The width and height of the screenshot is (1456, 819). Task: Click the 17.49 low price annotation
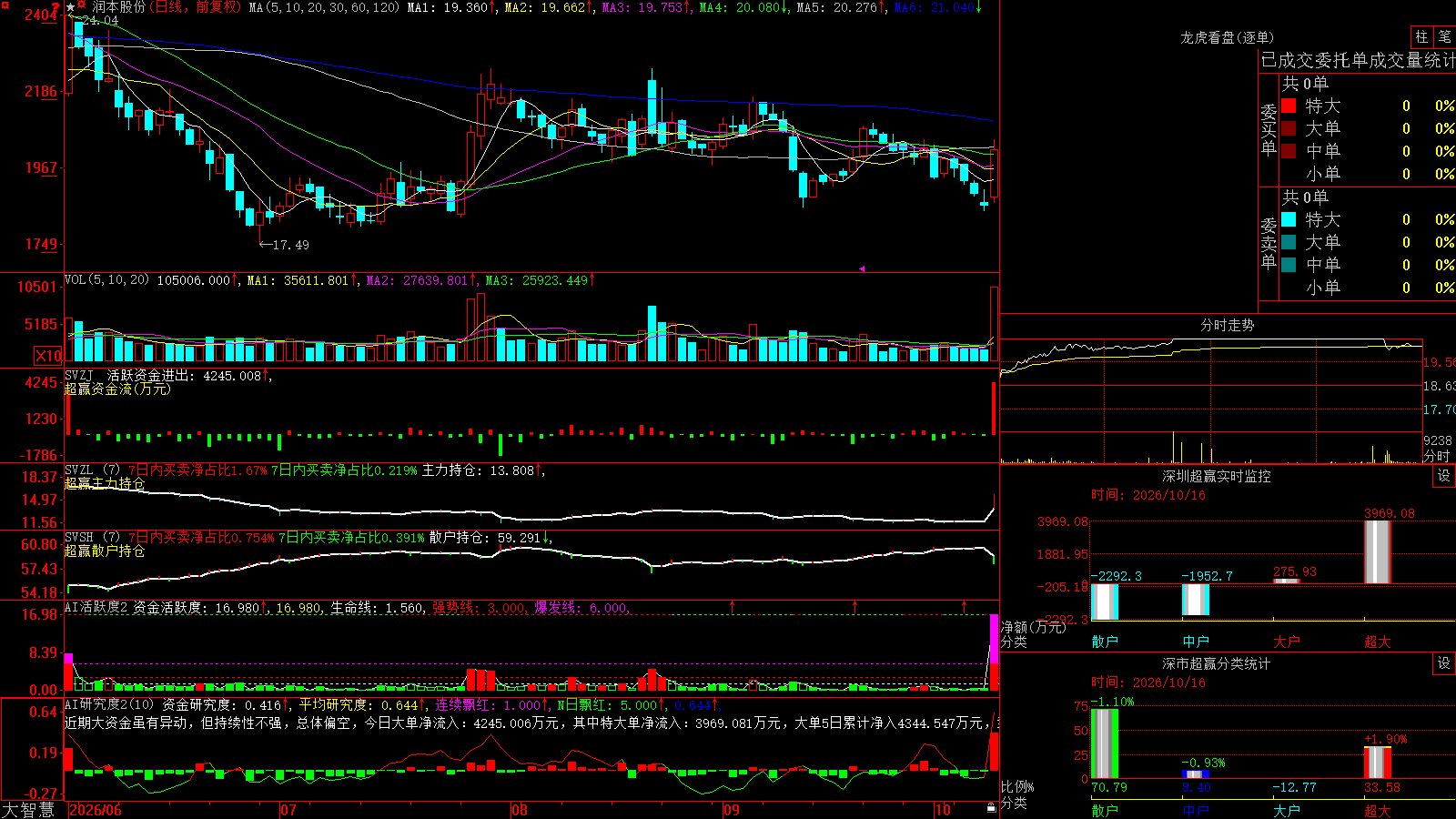tap(284, 245)
